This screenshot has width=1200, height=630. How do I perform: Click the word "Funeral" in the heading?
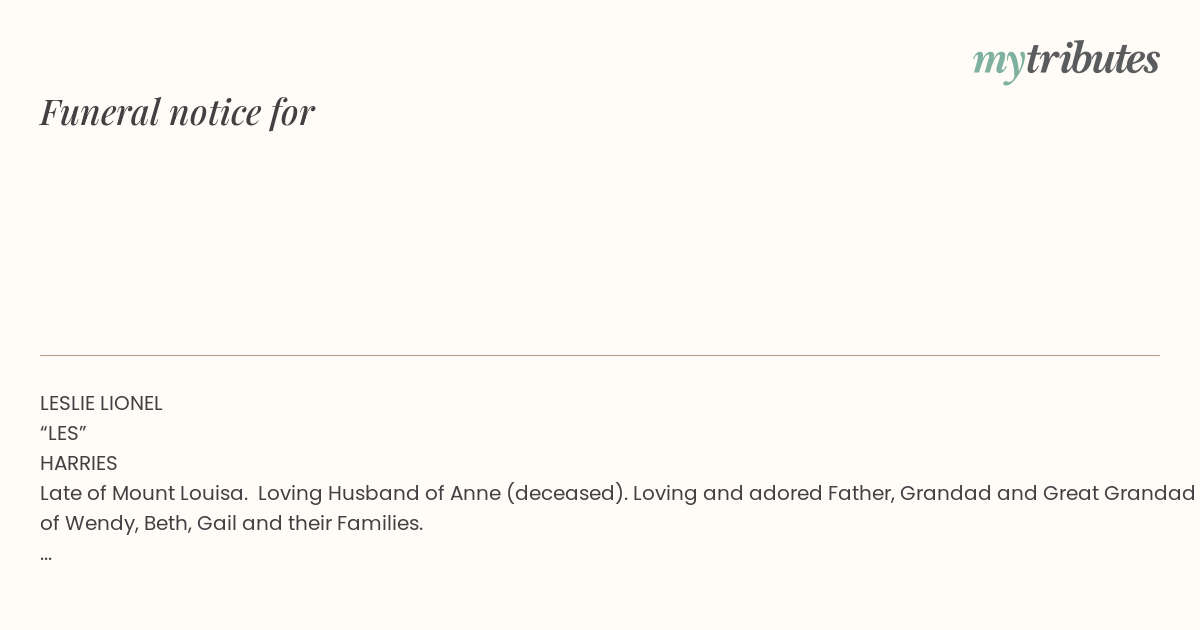[x=100, y=112]
